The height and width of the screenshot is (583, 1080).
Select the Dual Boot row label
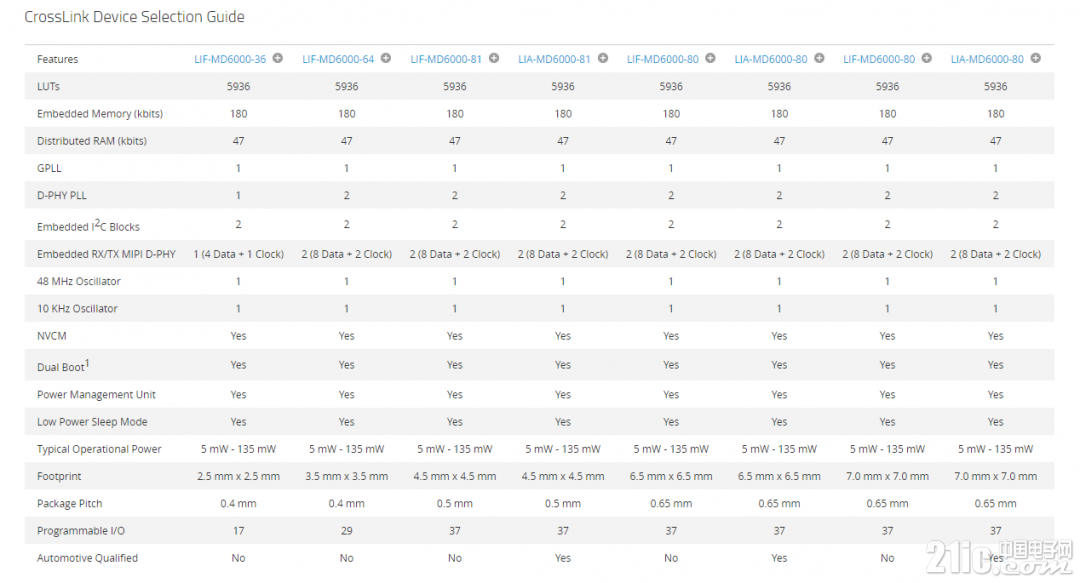[x=63, y=366]
